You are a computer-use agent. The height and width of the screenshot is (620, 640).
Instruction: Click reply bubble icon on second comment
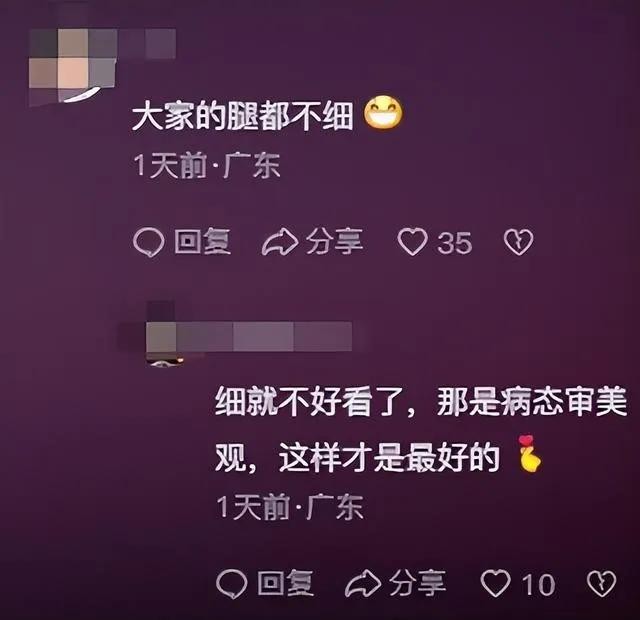pos(231,583)
